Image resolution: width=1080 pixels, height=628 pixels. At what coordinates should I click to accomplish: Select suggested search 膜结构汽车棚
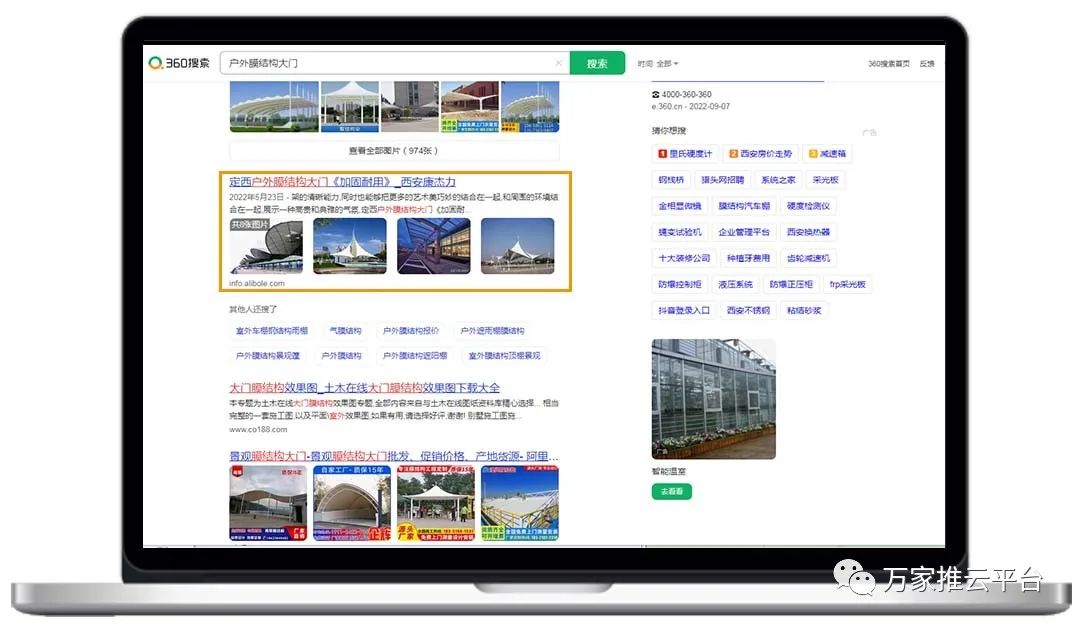741,206
